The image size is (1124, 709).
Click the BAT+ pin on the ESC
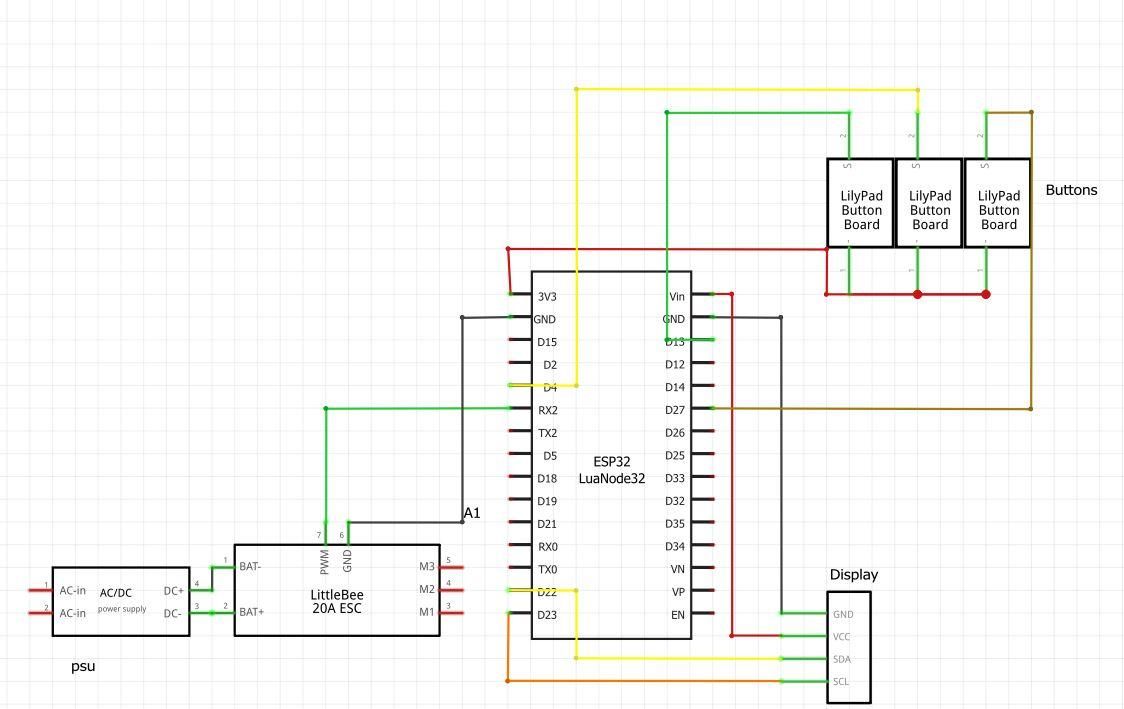(224, 612)
